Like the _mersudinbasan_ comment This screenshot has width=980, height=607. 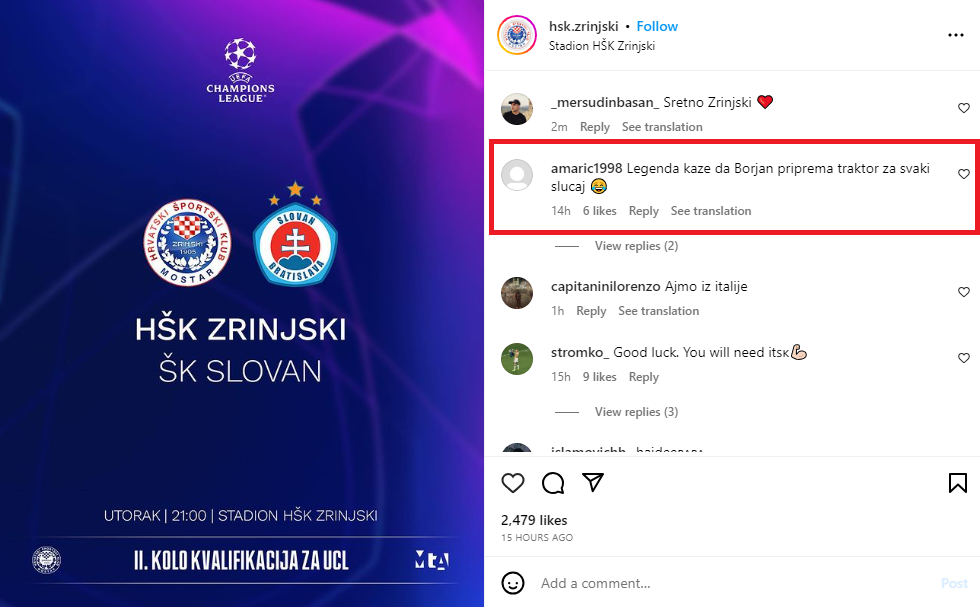pos(964,108)
